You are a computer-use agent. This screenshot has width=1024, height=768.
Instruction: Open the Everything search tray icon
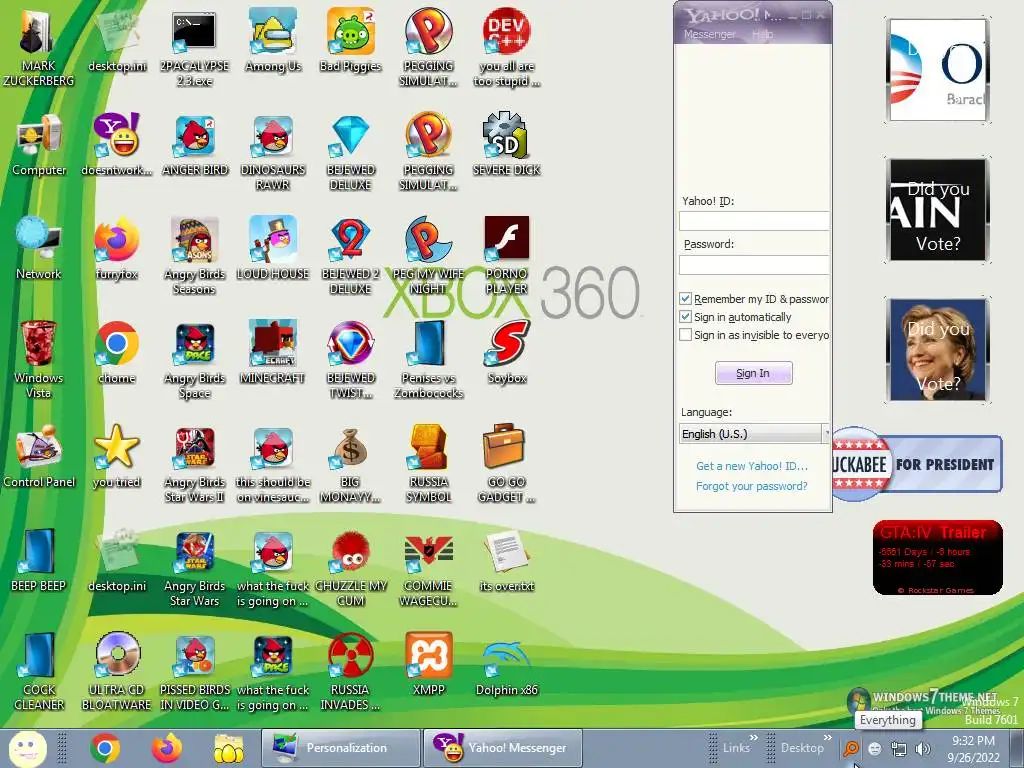(x=851, y=748)
